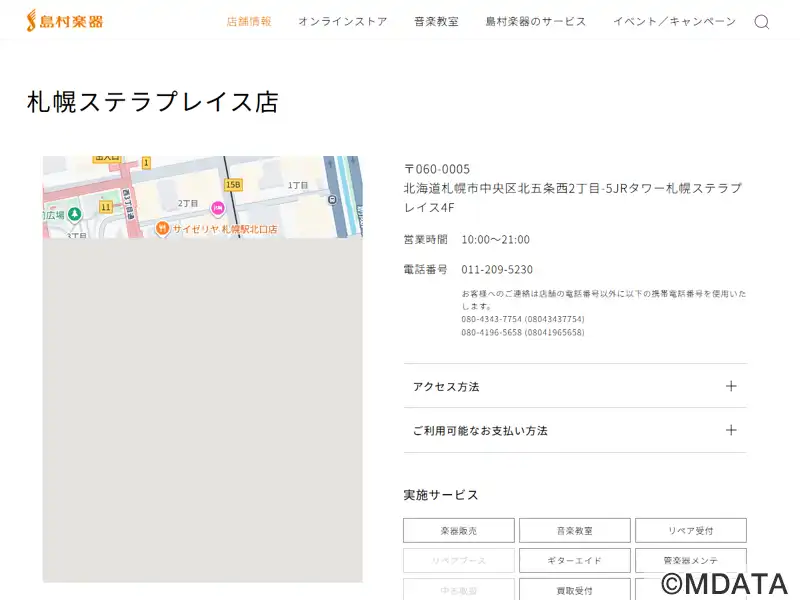Click the pink JR station map marker

click(x=218, y=208)
